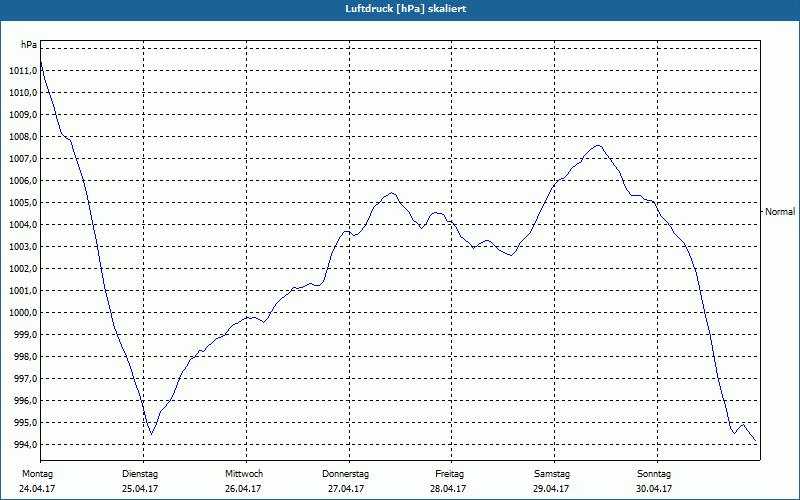Click the date 28.04.17
The image size is (800, 500).
click(448, 489)
